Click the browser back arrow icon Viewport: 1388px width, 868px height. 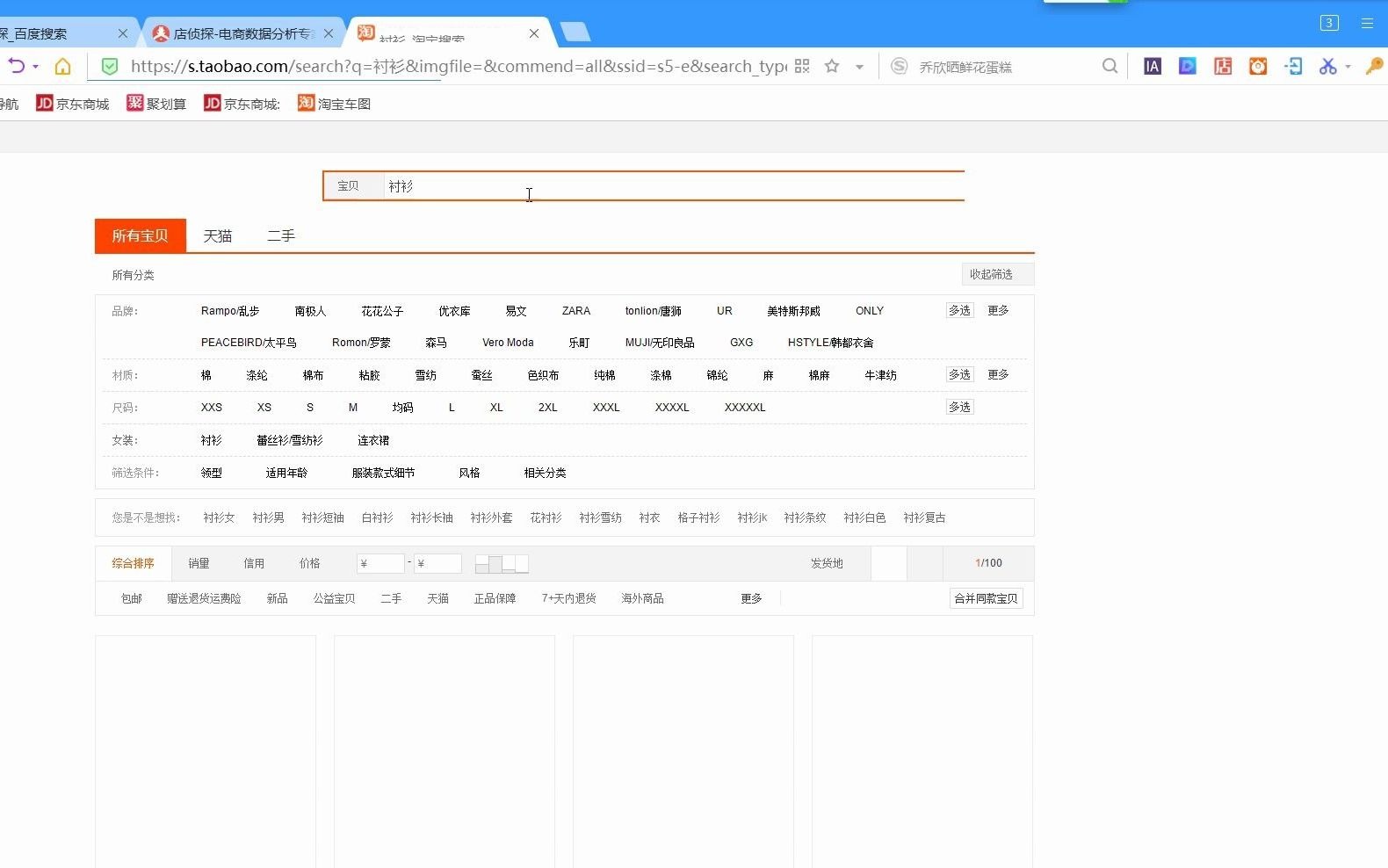pyautogui.click(x=16, y=66)
